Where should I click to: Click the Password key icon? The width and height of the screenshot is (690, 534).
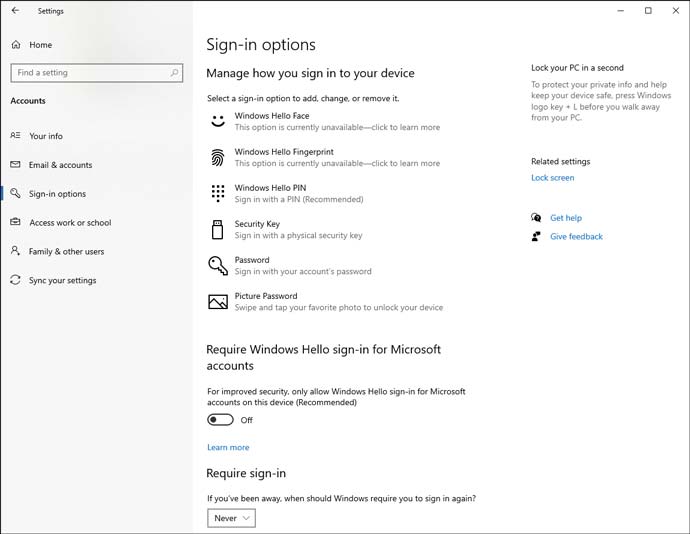[218, 266]
